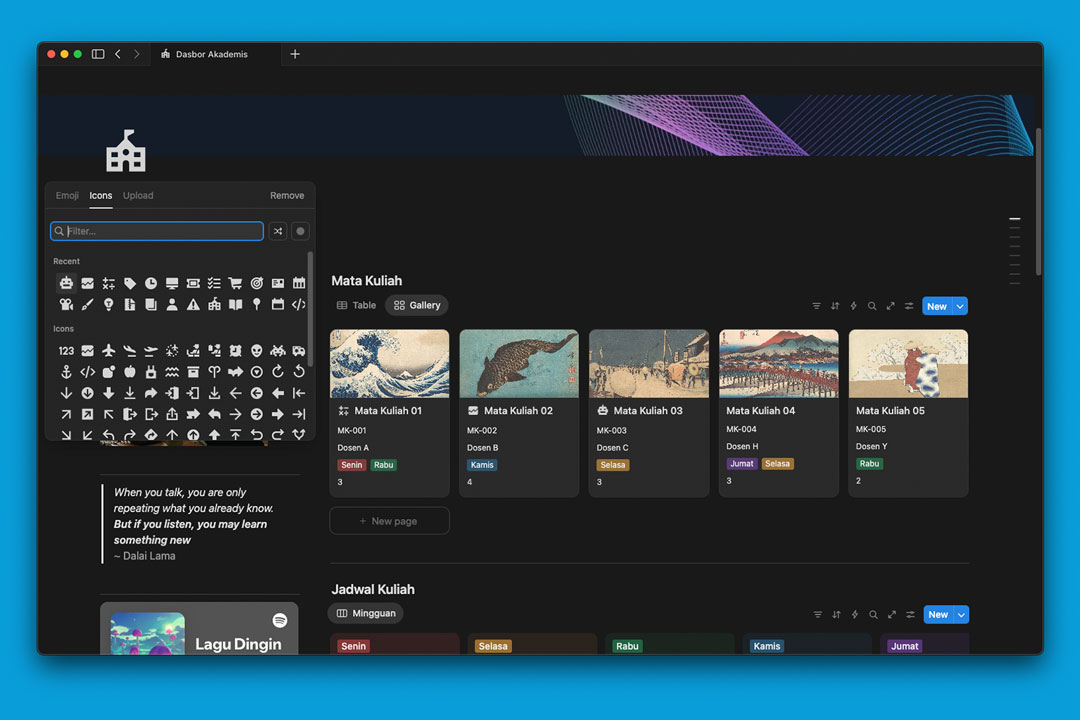This screenshot has height=720, width=1080.
Task: Click New button in Mata Kuliah
Action: (937, 307)
